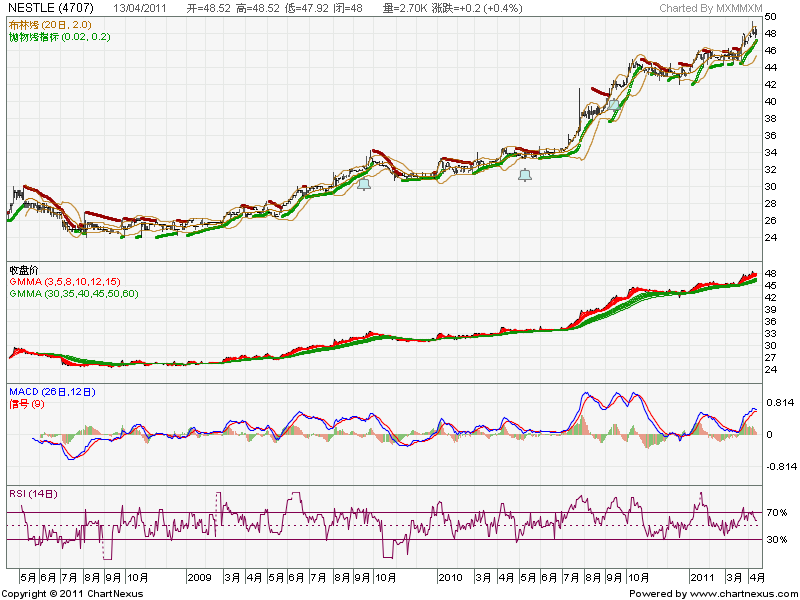Select the change value 涨跌=+0.2 (+0.4%)
Image resolution: width=800 pixels, height=600 pixels.
(477, 8)
